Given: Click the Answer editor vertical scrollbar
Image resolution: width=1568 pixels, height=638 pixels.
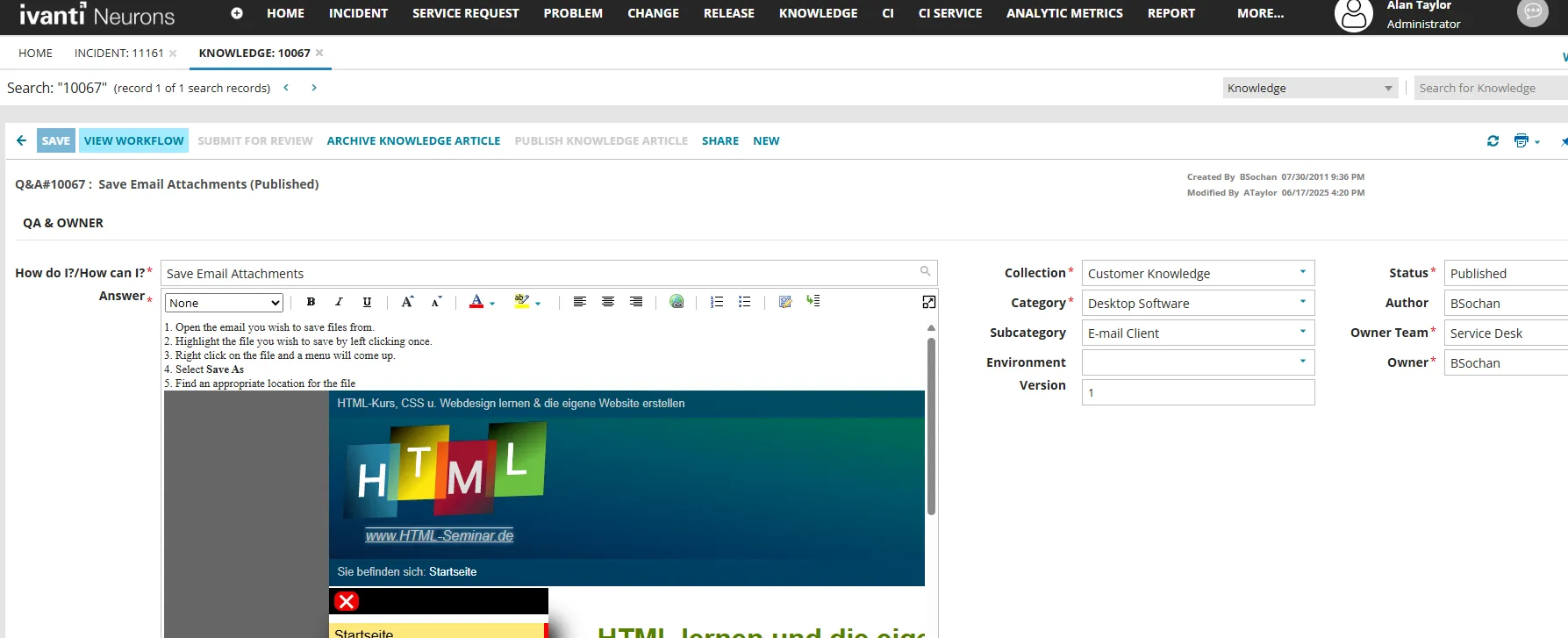Looking at the screenshot, I should pos(931,427).
